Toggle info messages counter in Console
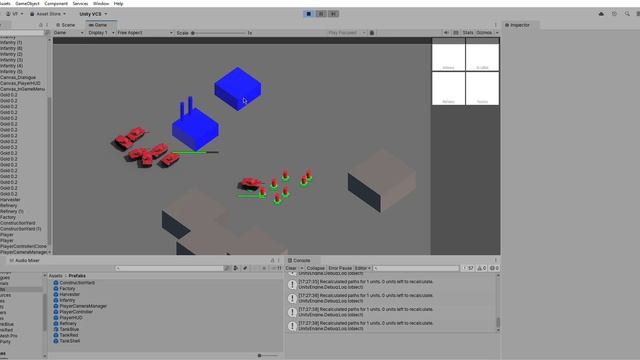The height and width of the screenshot is (360, 640). tap(468, 268)
